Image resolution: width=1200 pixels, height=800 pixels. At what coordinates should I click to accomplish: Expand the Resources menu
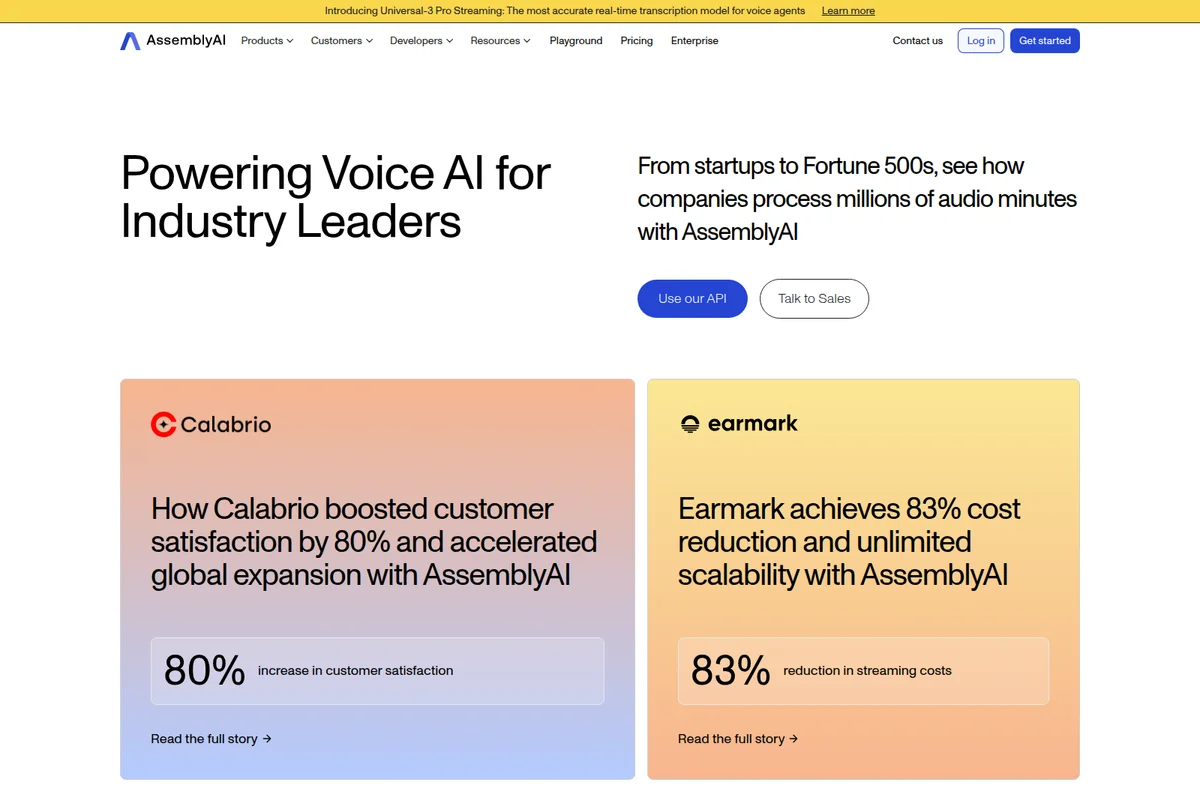[x=499, y=41]
